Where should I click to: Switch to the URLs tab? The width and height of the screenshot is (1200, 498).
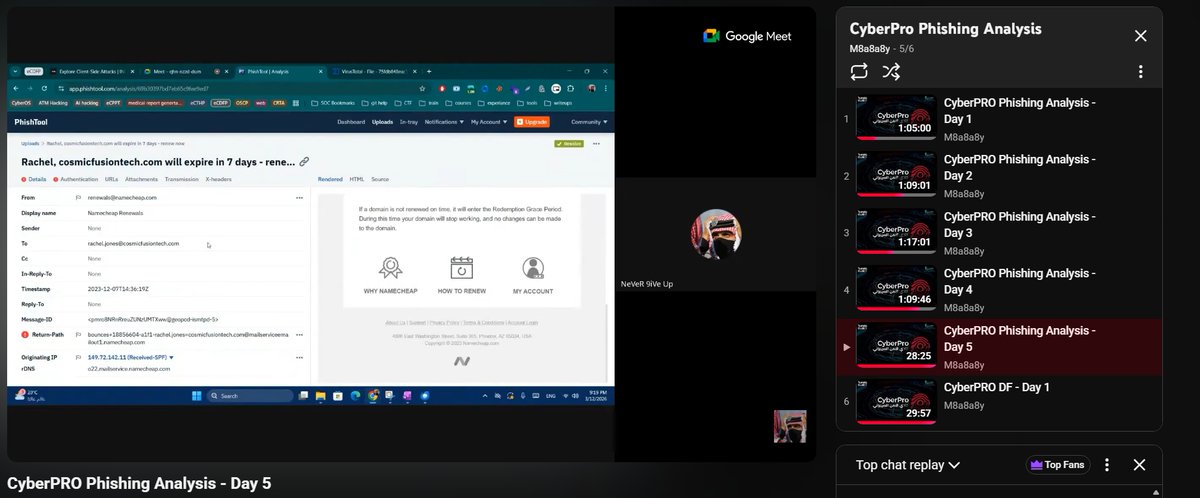111,179
